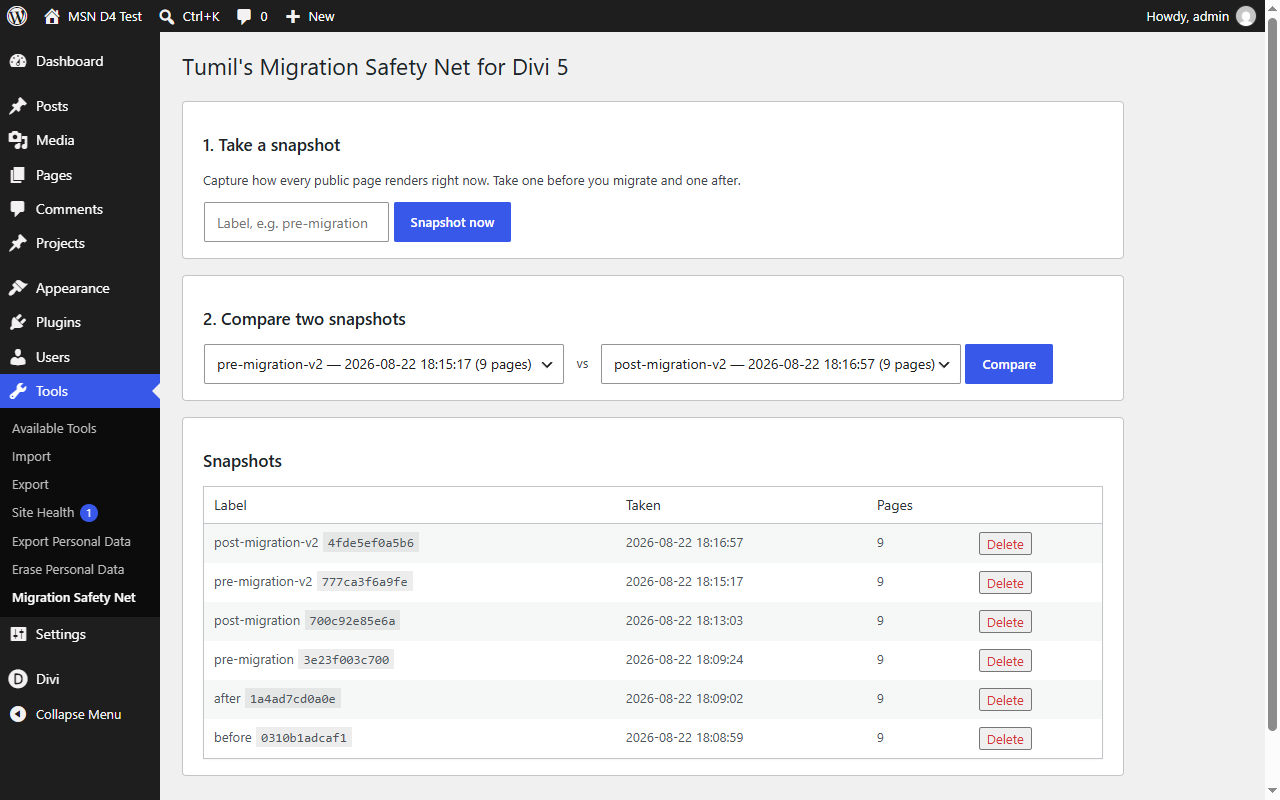Open the second snapshot dropdown post-migration-v2
The height and width of the screenshot is (800, 1280).
tap(781, 364)
